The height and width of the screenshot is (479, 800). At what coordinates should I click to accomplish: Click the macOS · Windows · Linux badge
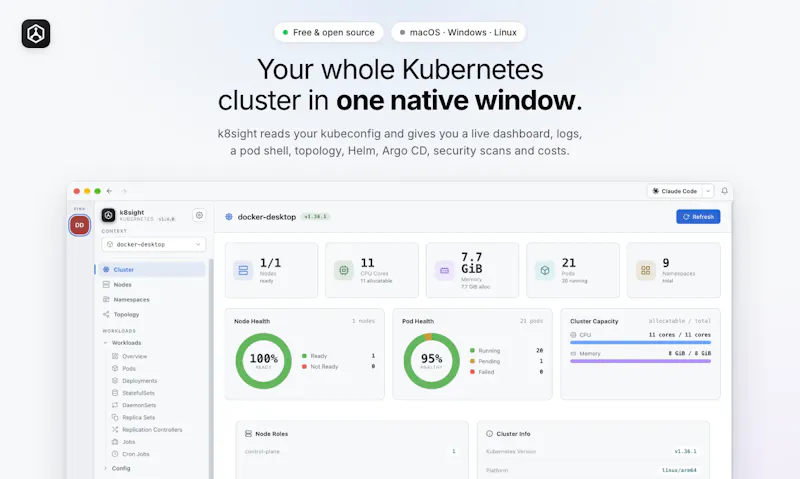click(x=458, y=32)
